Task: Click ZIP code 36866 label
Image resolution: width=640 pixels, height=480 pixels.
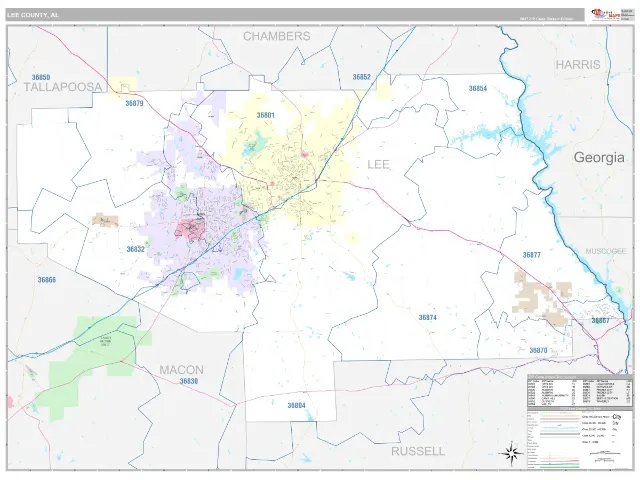Action: coord(47,280)
